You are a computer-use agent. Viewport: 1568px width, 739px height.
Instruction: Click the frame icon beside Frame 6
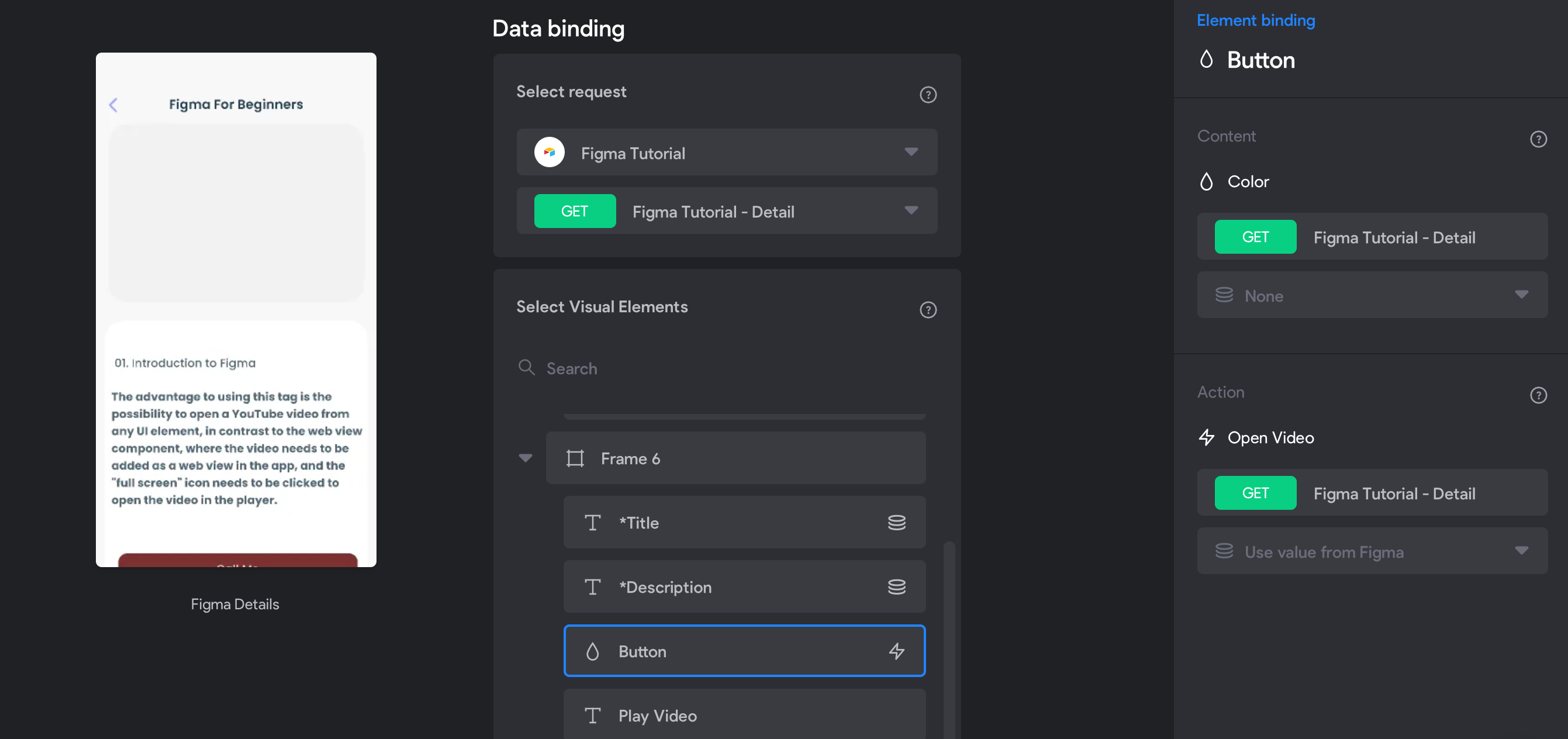[575, 458]
